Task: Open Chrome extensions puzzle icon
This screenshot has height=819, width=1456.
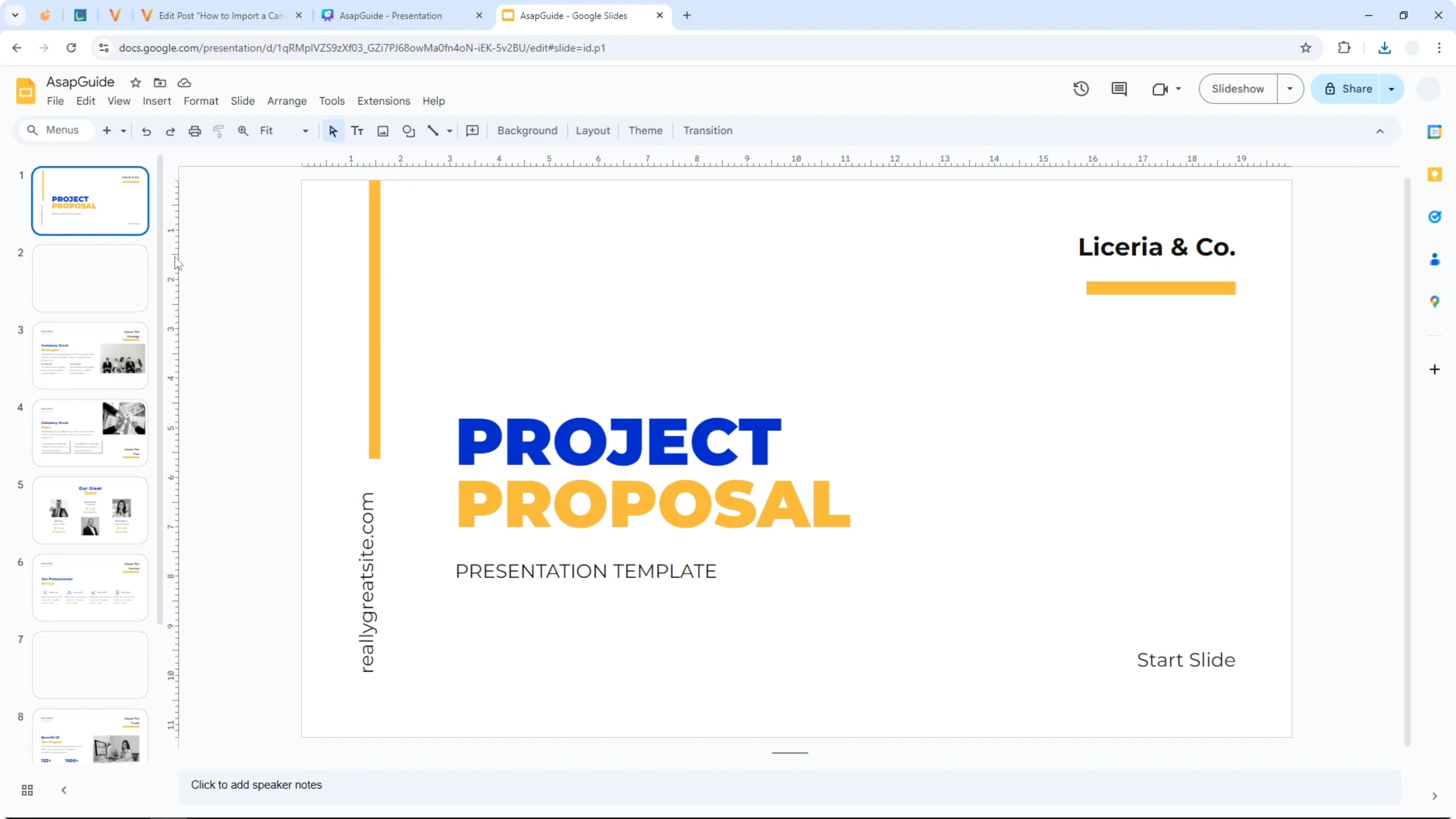Action: 1344,48
